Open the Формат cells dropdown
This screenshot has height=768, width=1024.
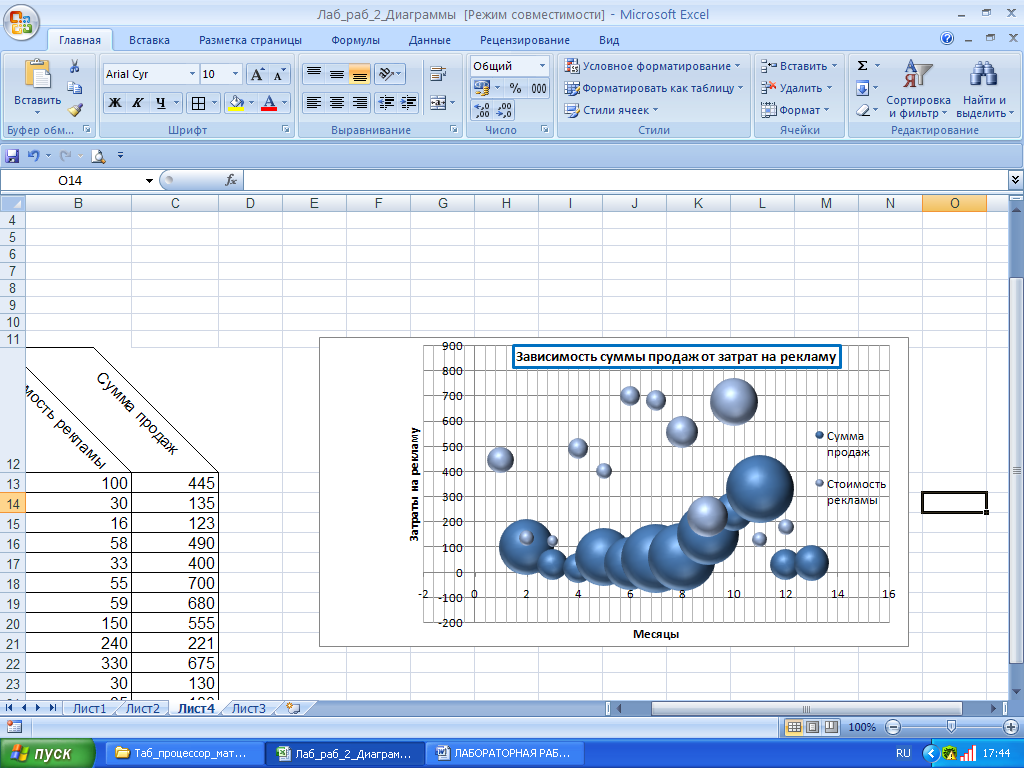pyautogui.click(x=795, y=110)
